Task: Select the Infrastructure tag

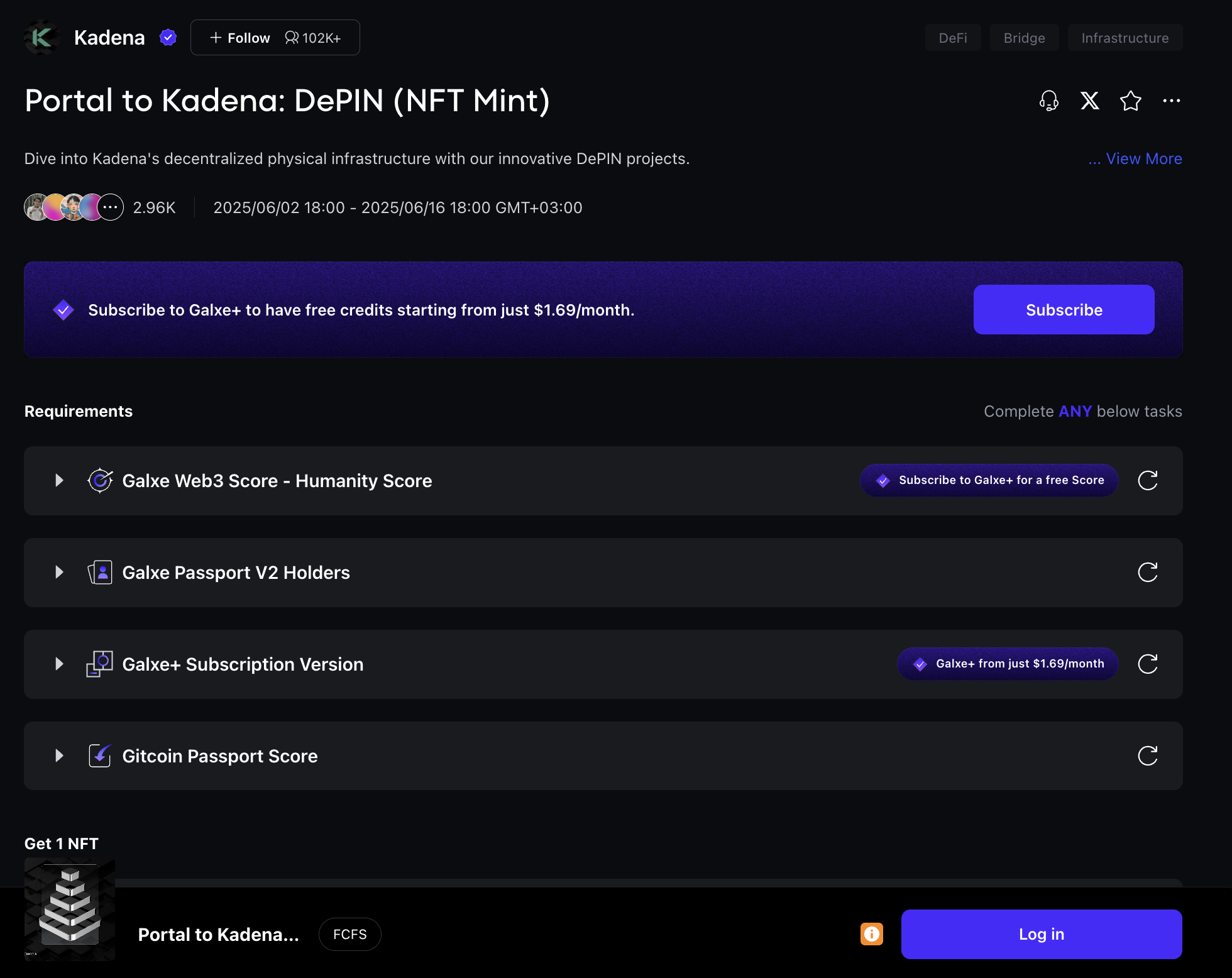Action: pos(1125,38)
